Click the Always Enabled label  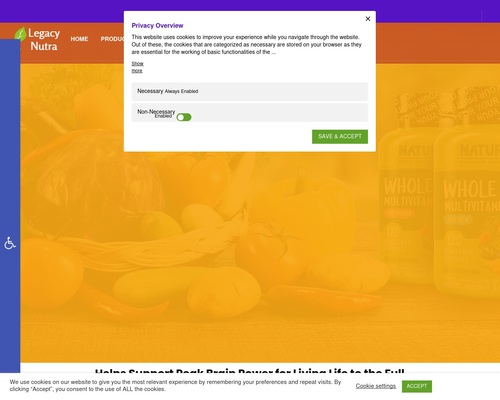pos(181,91)
